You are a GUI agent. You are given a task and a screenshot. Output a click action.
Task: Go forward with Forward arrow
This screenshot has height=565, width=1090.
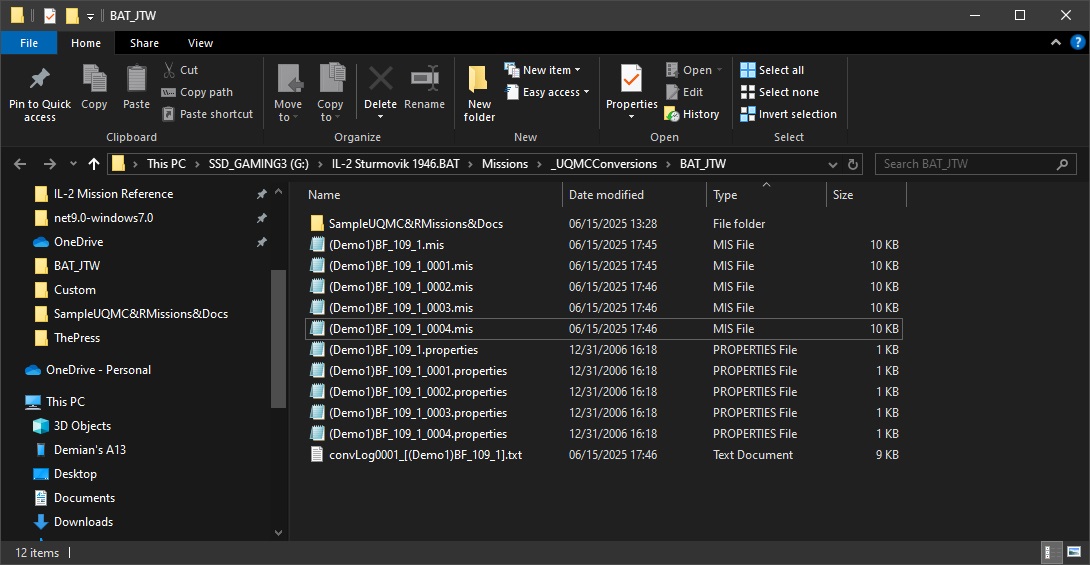tap(49, 164)
